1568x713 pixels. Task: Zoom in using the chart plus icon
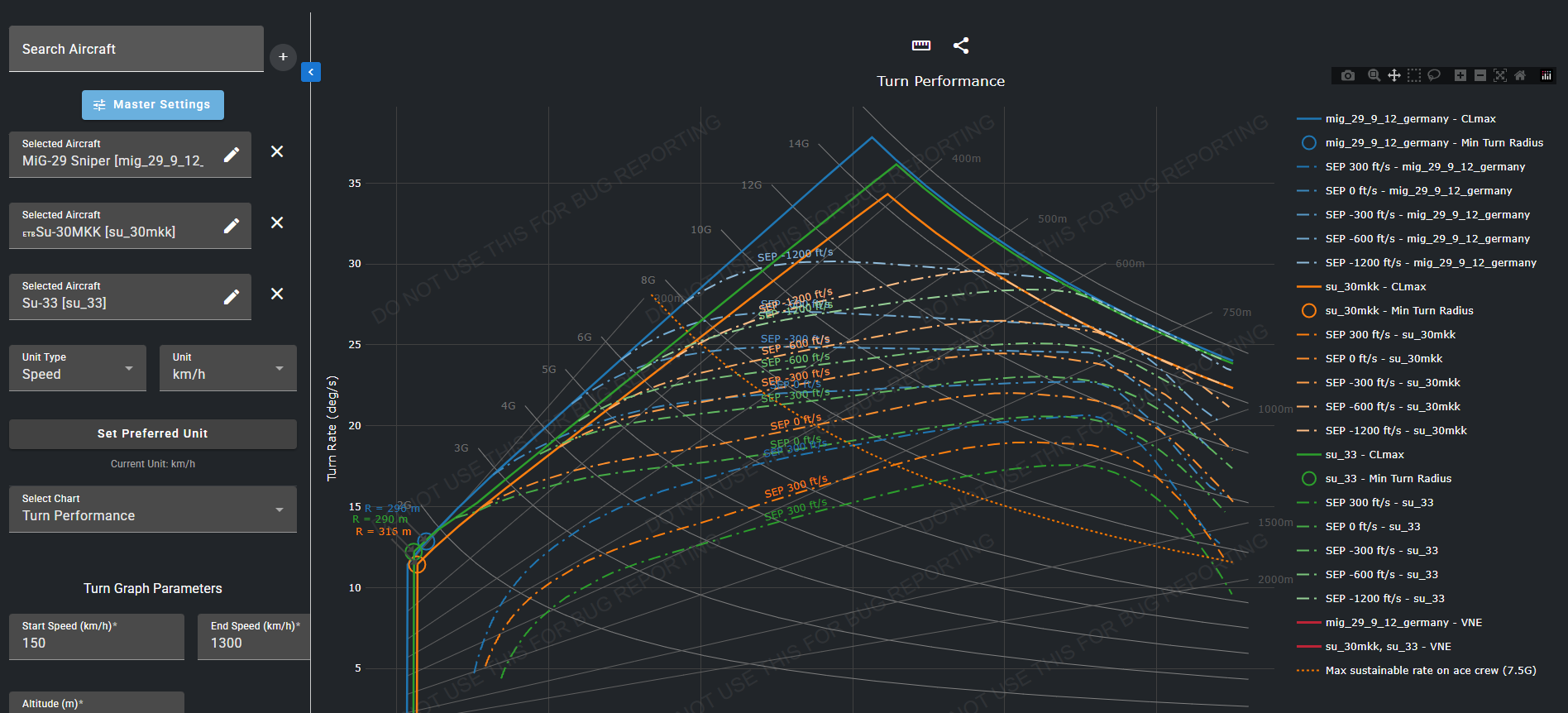[1460, 75]
